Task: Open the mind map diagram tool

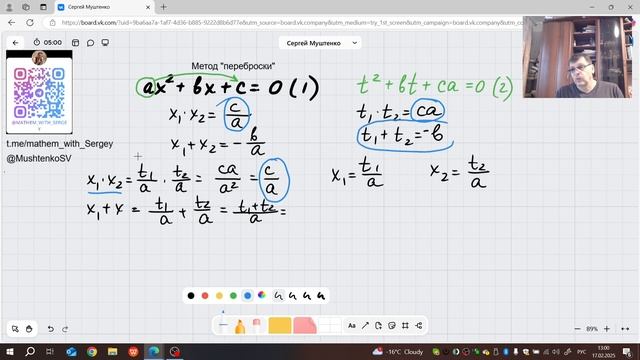Action: tap(419, 326)
